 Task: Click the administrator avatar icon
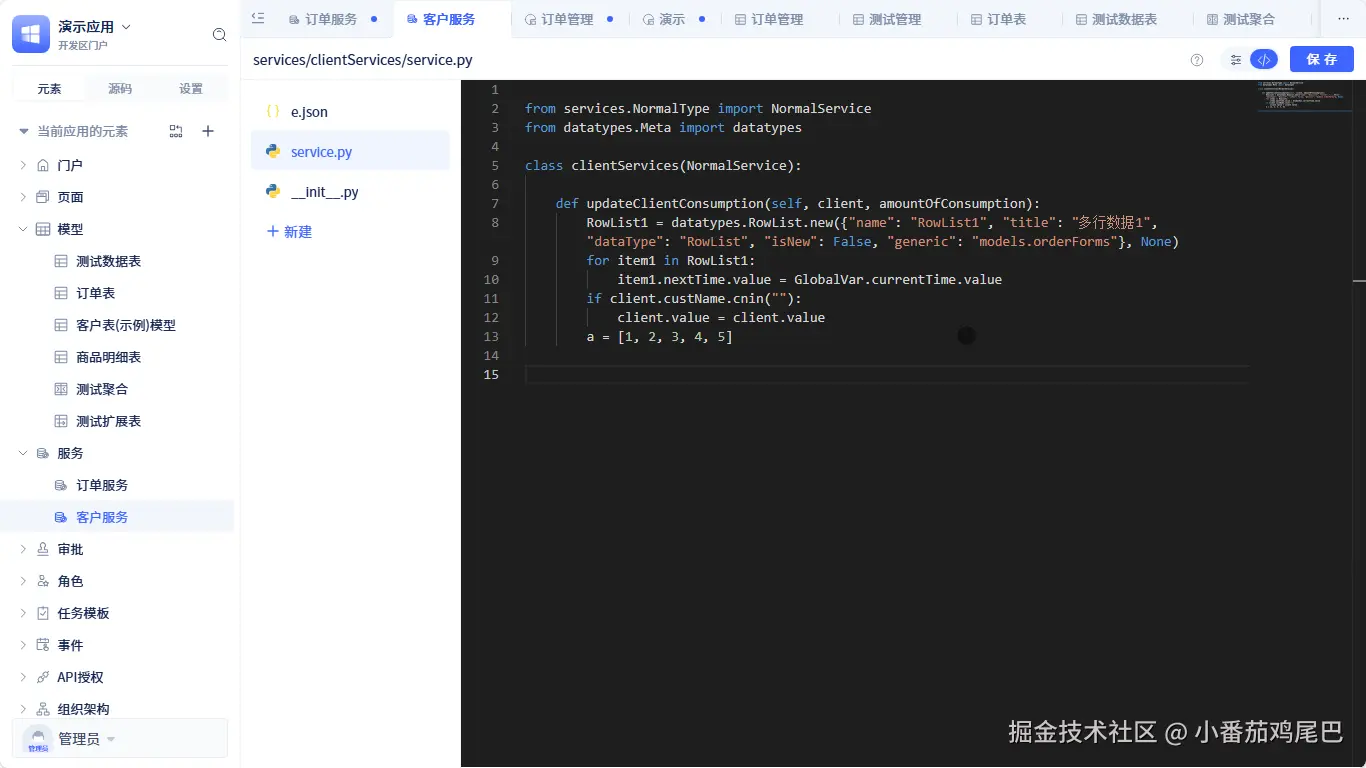point(37,740)
